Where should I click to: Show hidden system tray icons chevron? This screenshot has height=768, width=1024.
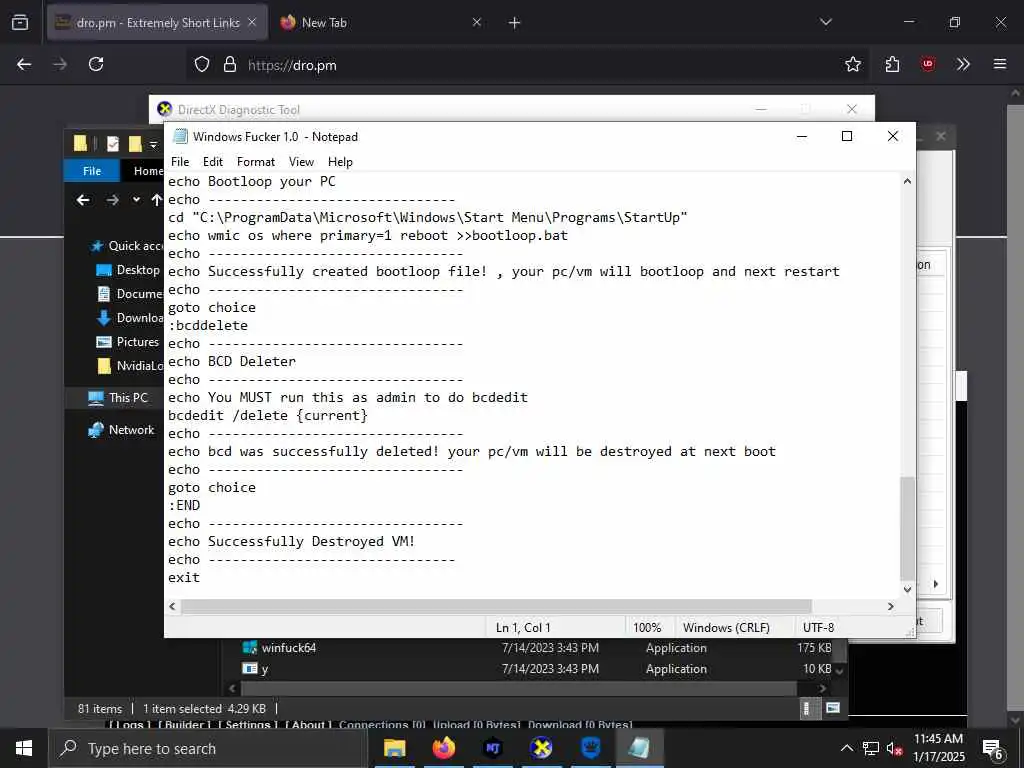pos(846,748)
